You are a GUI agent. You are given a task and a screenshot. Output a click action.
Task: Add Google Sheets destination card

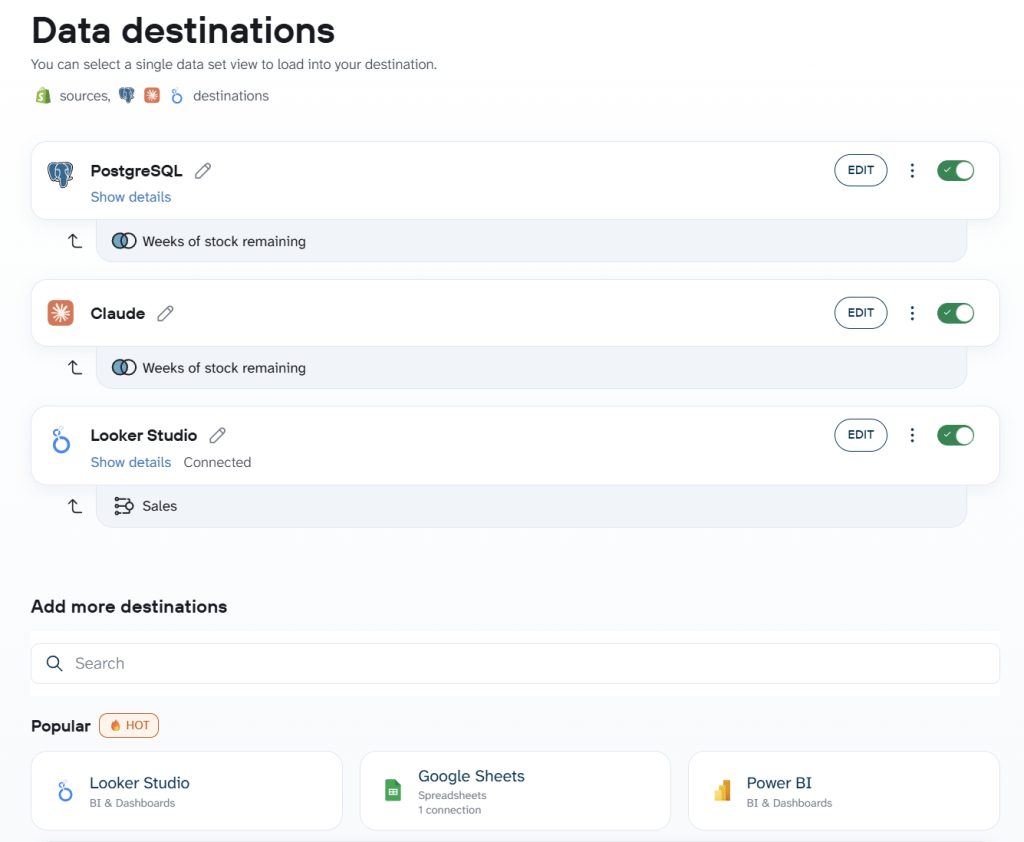click(x=515, y=791)
